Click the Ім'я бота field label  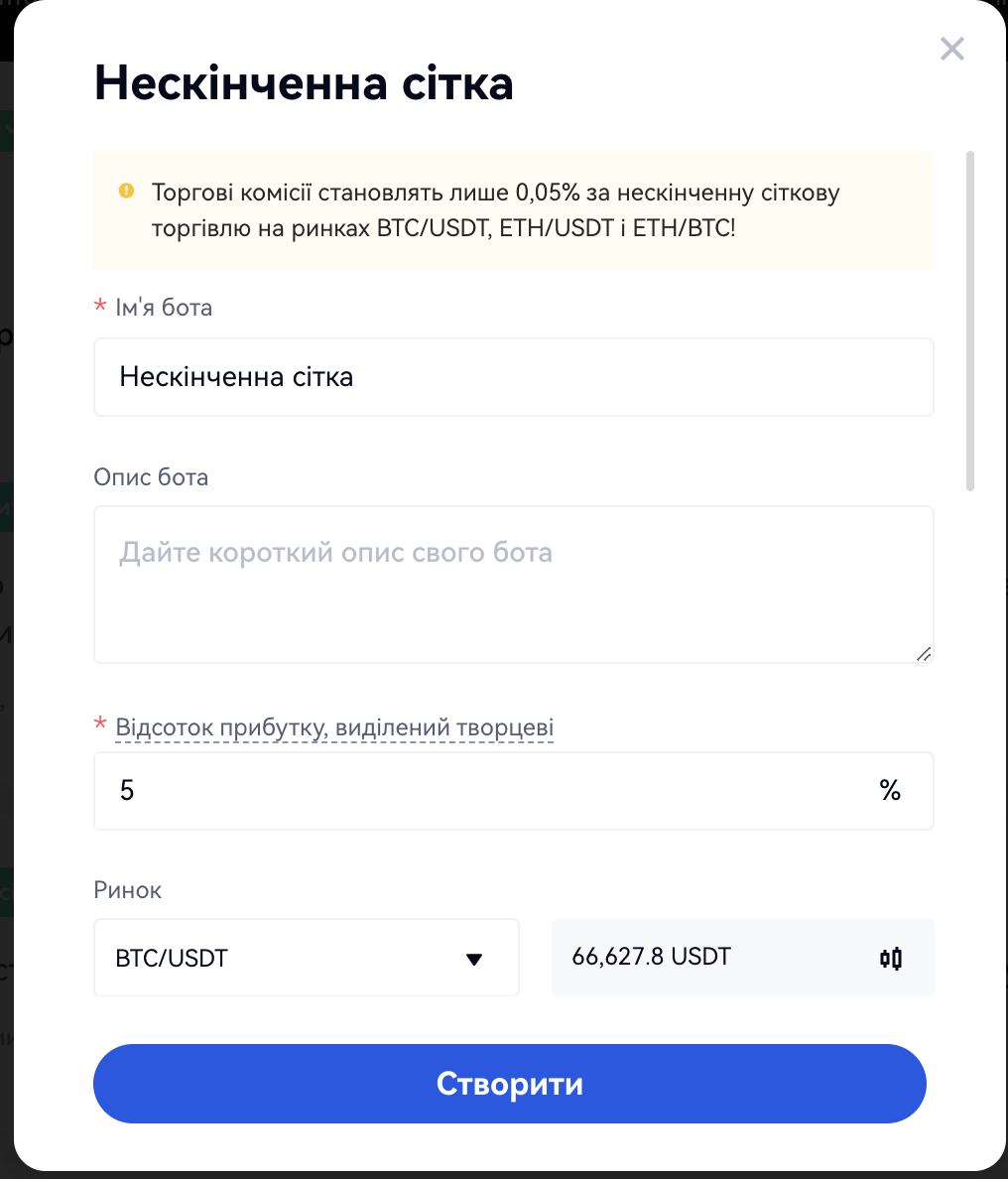164,308
